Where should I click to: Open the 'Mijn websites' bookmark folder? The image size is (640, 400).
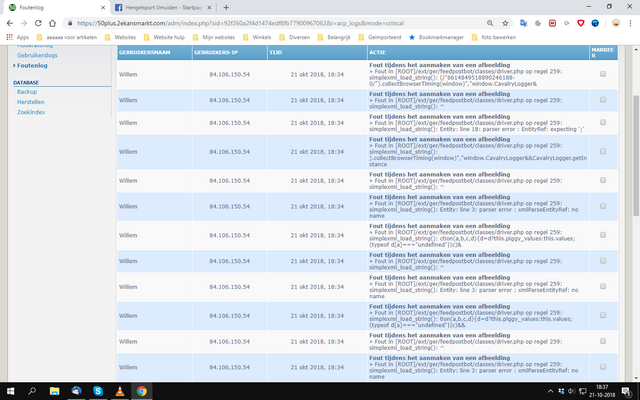[x=214, y=37]
